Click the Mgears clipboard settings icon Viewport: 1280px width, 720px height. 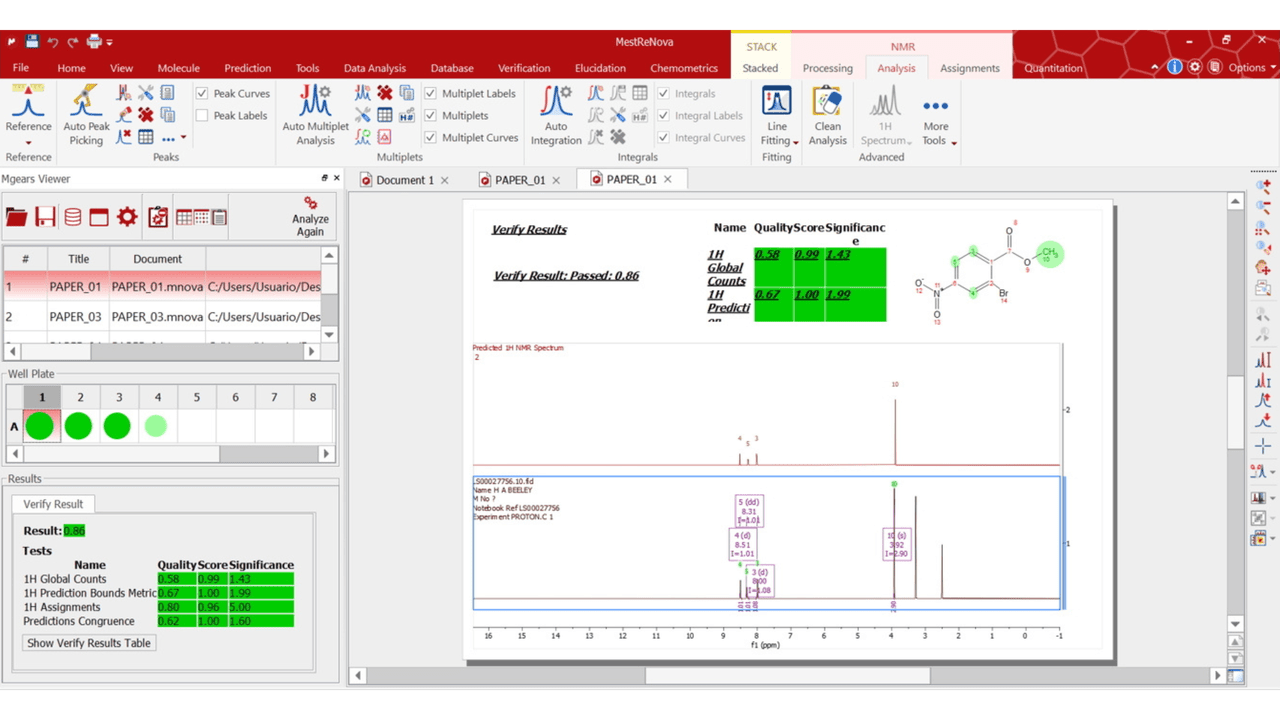[158, 217]
